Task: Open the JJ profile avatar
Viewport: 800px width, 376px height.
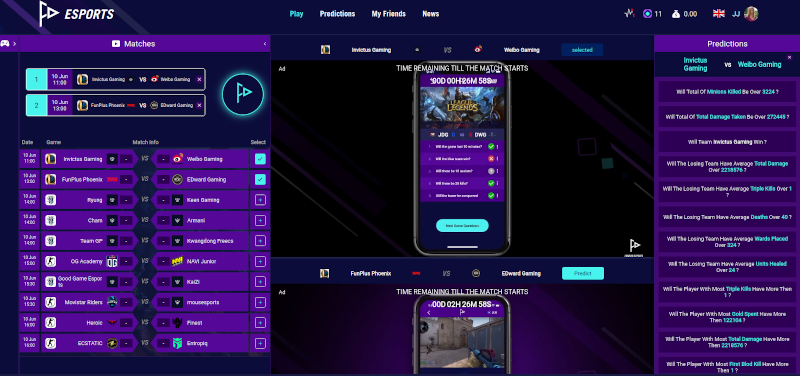Action: 752,14
